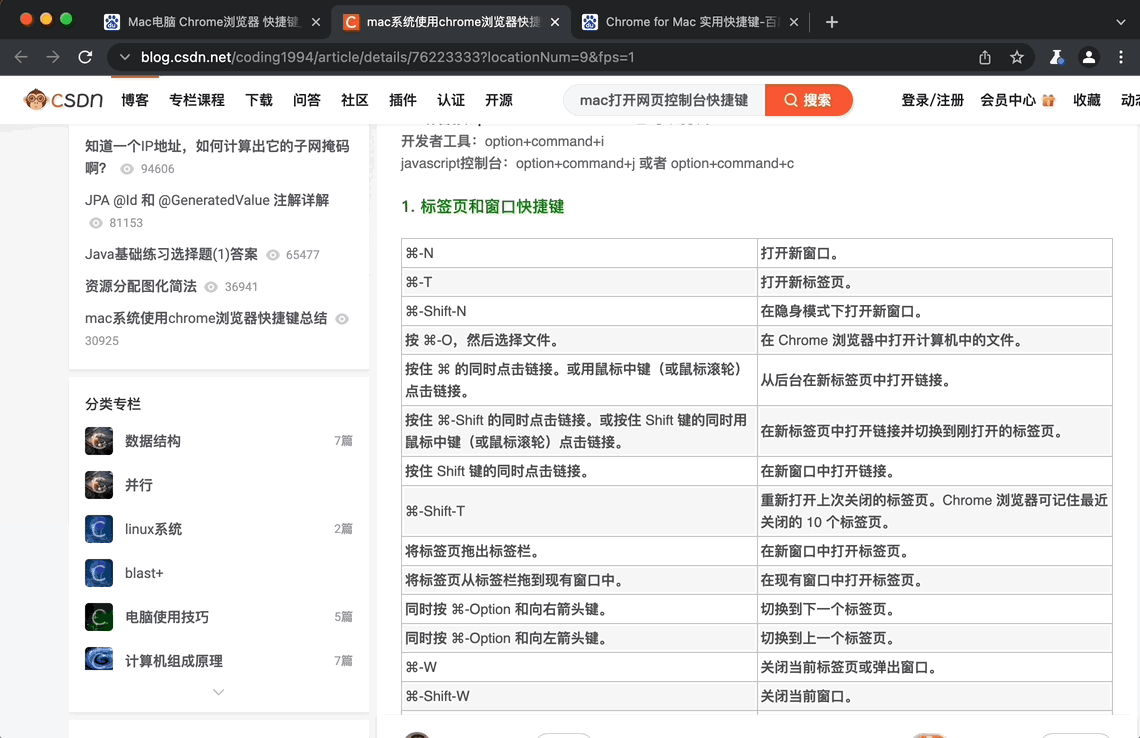The width and height of the screenshot is (1140, 738).
Task: Click the 并行 column thumbnail
Action: click(x=99, y=485)
